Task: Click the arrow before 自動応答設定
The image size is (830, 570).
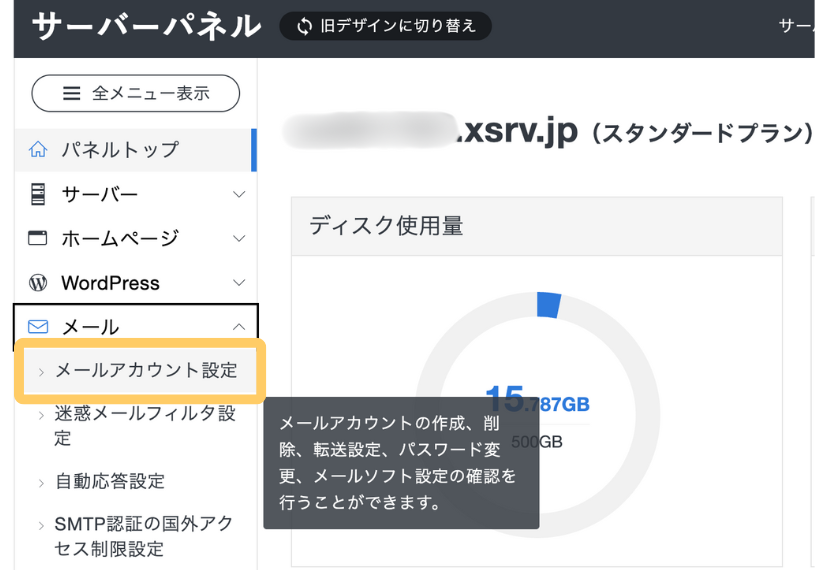Action: (x=41, y=483)
